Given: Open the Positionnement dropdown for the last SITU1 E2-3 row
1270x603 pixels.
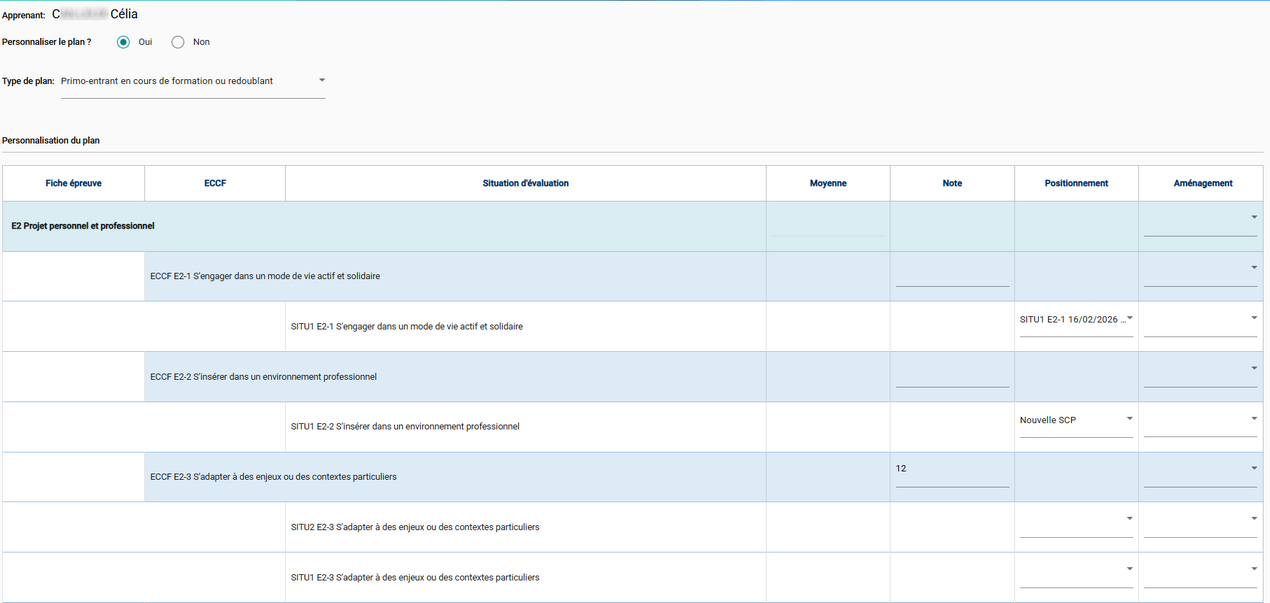Looking at the screenshot, I should [x=1128, y=568].
